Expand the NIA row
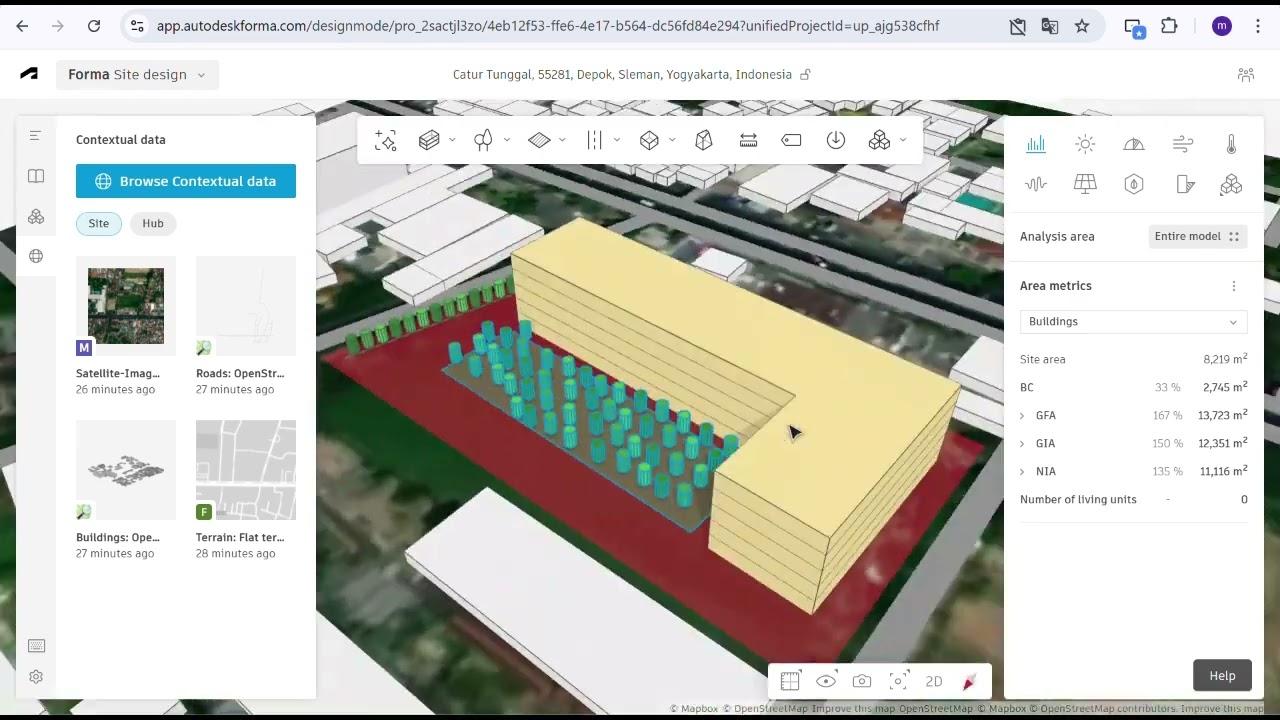Viewport: 1280px width, 720px height. [x=1022, y=472]
